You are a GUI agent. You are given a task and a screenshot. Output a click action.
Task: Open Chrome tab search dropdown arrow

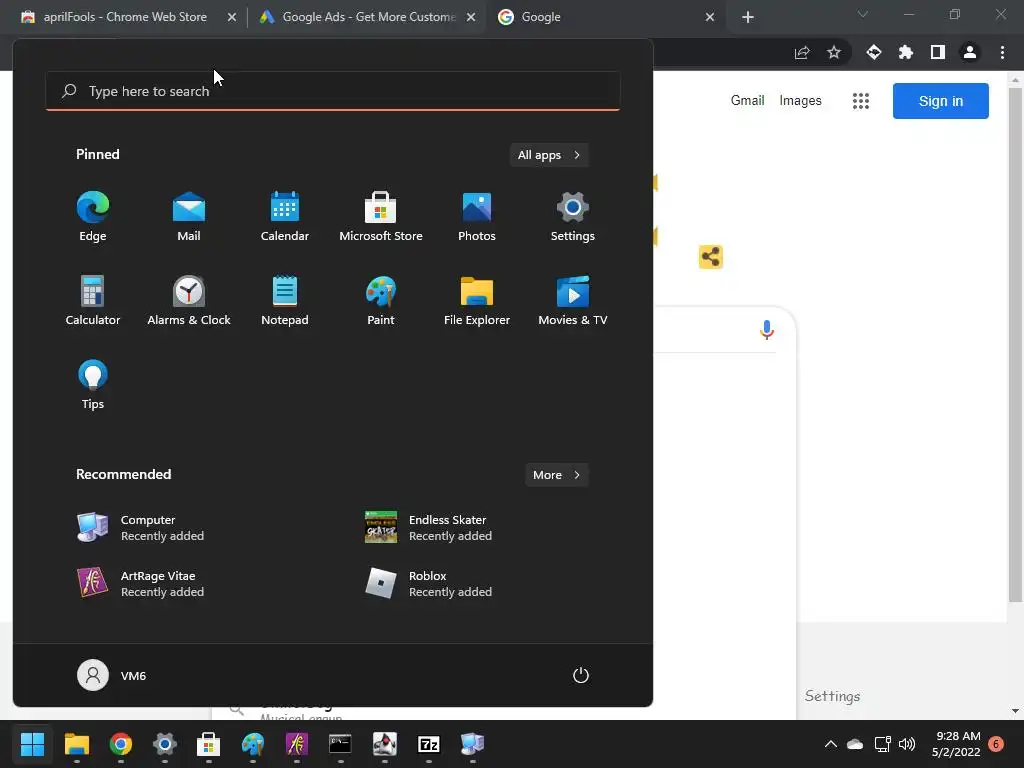863,14
